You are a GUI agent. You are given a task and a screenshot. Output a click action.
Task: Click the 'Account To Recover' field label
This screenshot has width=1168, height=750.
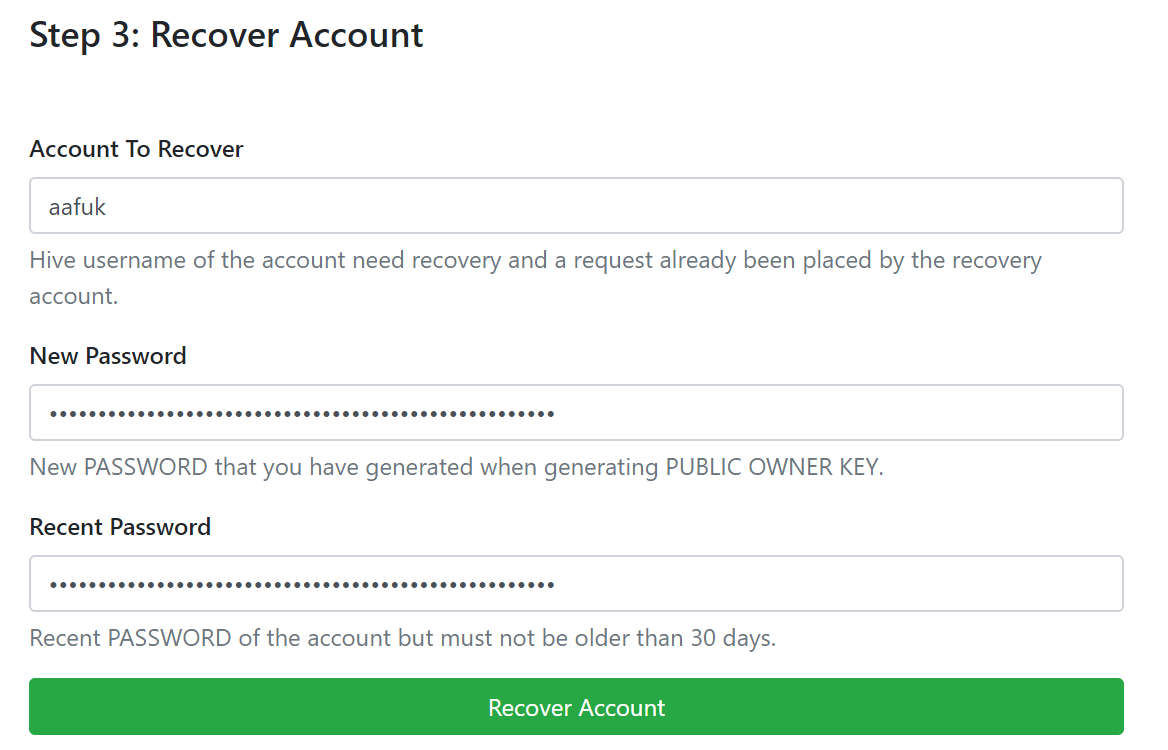(x=136, y=149)
